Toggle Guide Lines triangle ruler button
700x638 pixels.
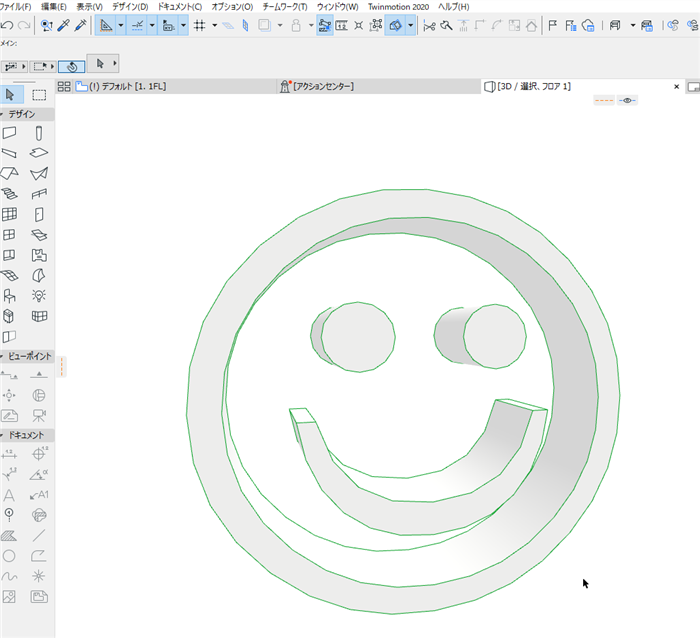(x=106, y=25)
